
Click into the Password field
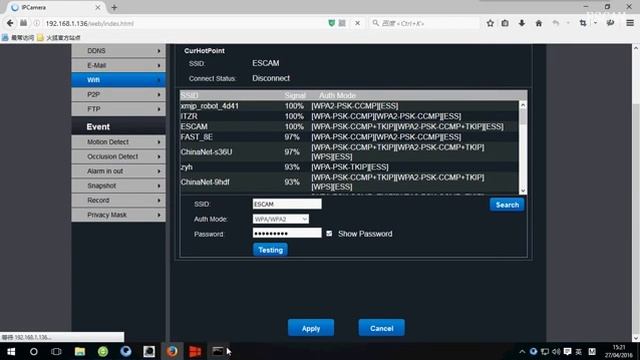[x=287, y=233]
